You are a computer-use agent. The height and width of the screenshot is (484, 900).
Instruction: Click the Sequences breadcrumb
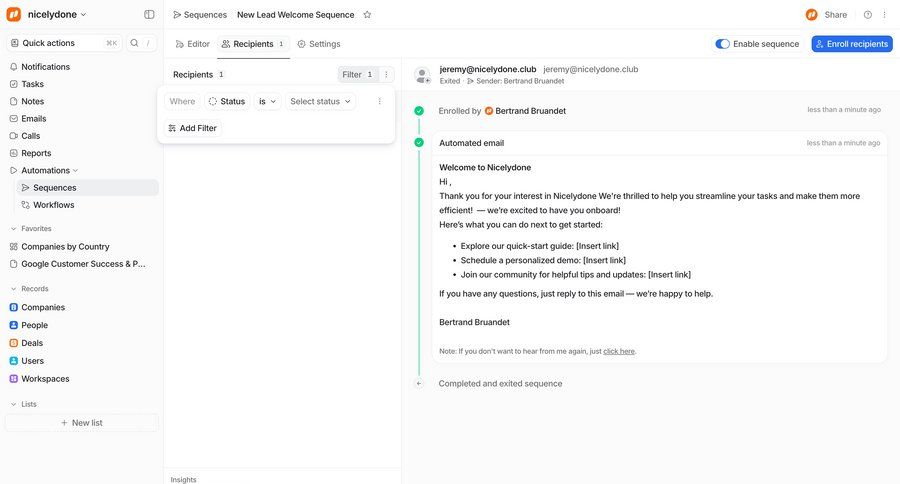[200, 15]
